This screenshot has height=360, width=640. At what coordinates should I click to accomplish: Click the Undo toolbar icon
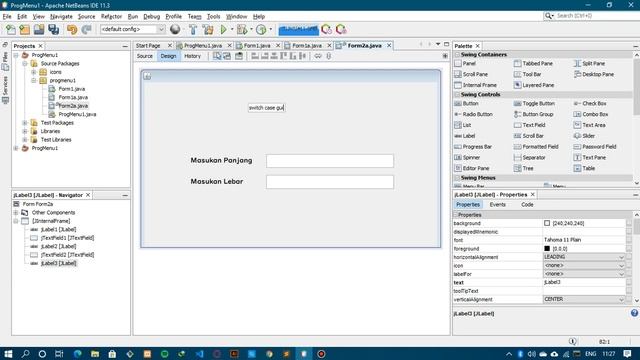72,29
